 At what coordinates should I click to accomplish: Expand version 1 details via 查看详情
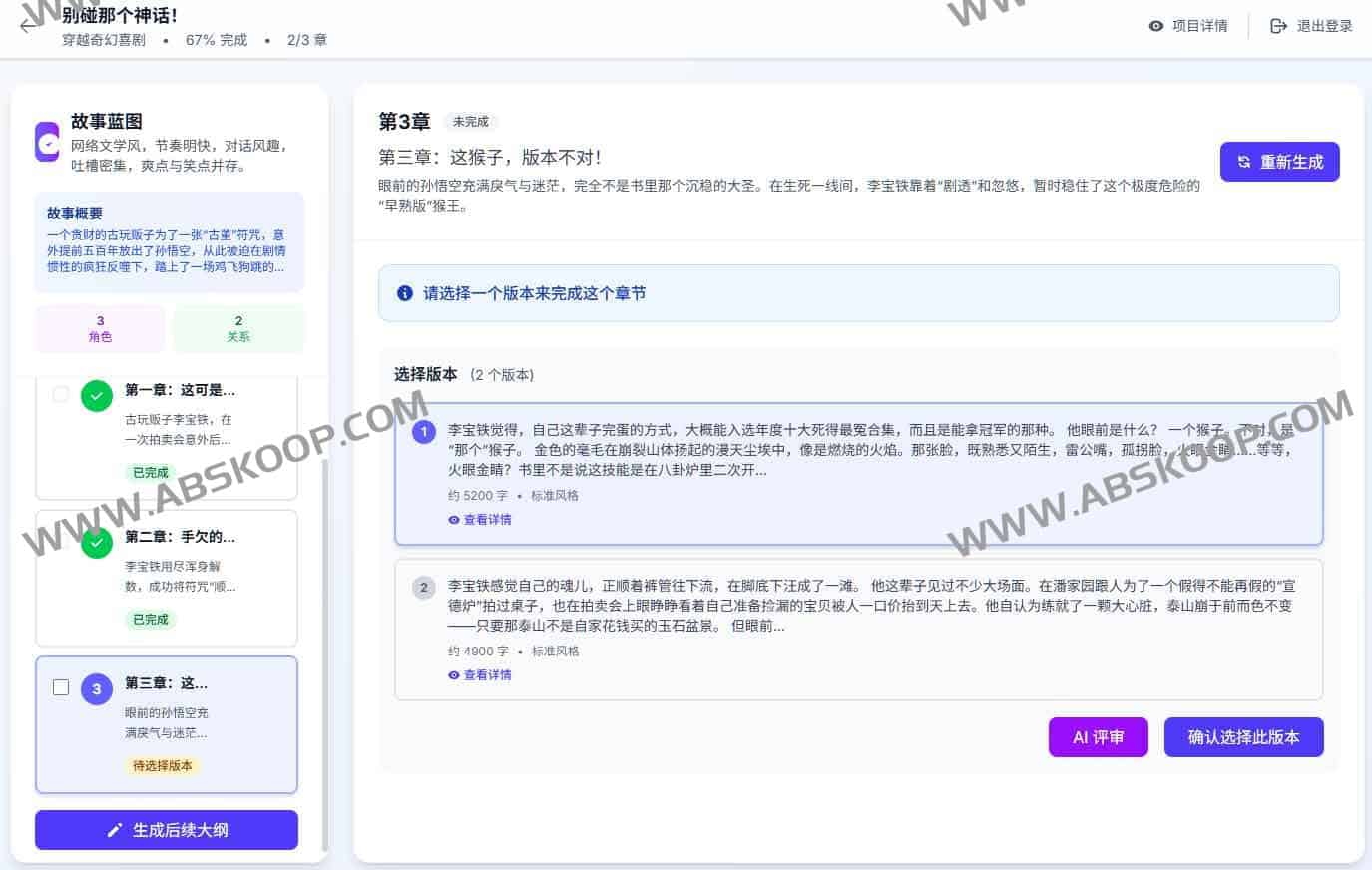[481, 520]
